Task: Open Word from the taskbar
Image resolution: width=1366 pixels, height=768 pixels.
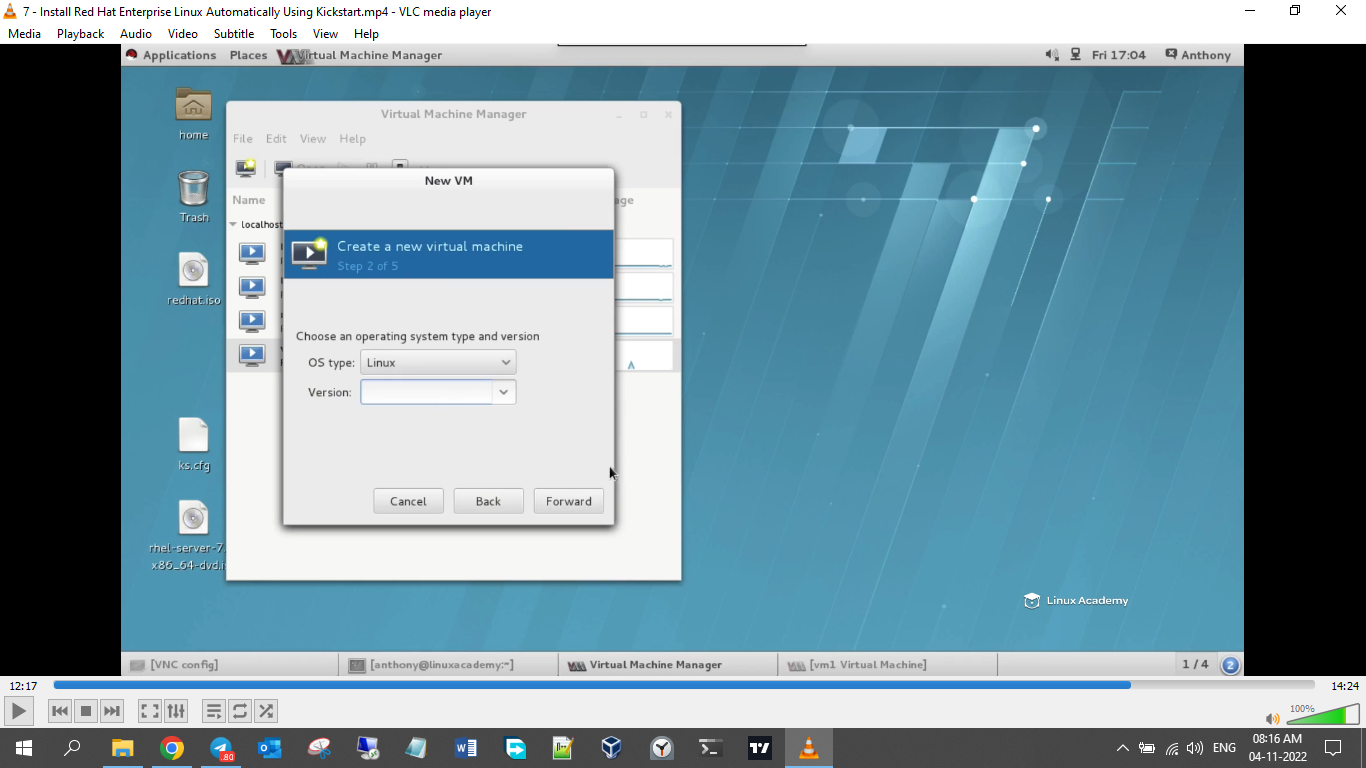Action: point(466,748)
